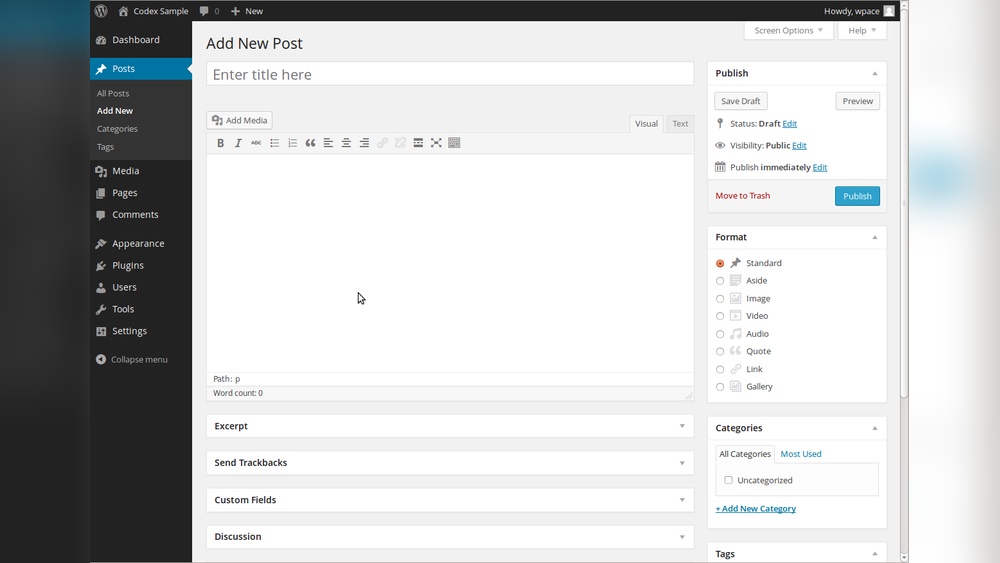The width and height of the screenshot is (1000, 563).
Task: Switch editor to Visual tab
Action: (646, 124)
